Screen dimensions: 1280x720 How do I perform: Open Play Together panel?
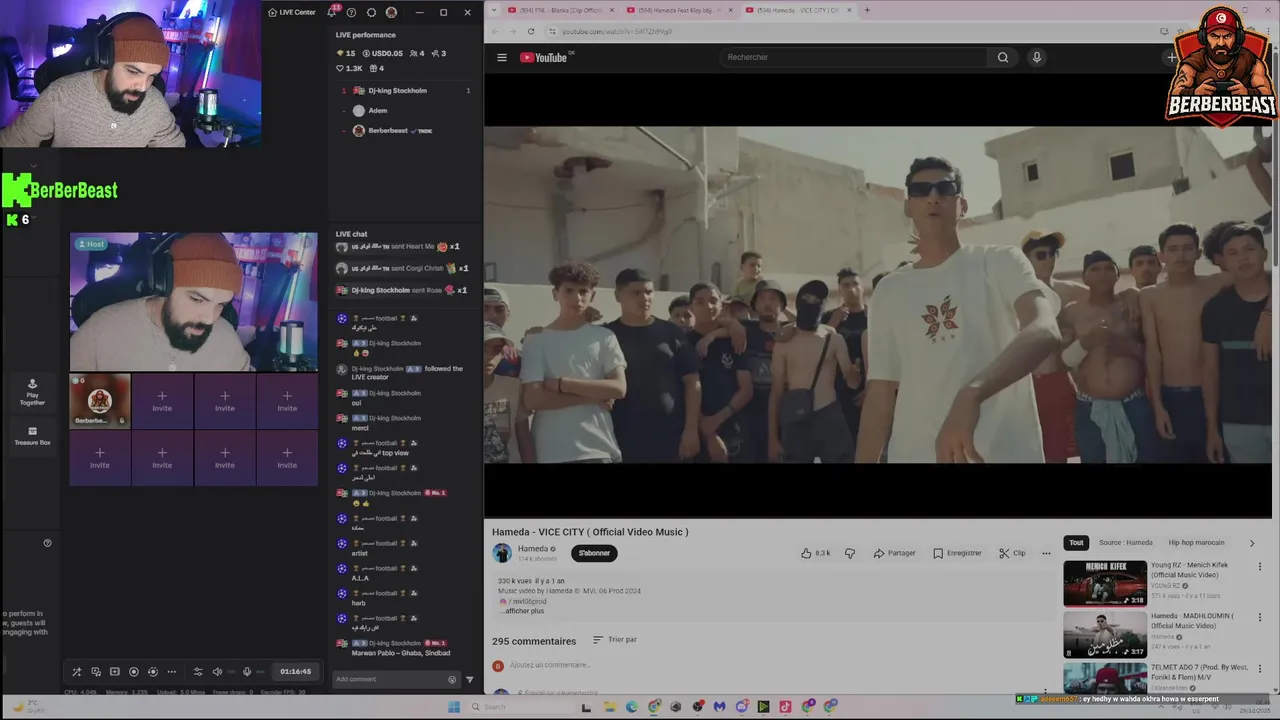click(x=32, y=392)
